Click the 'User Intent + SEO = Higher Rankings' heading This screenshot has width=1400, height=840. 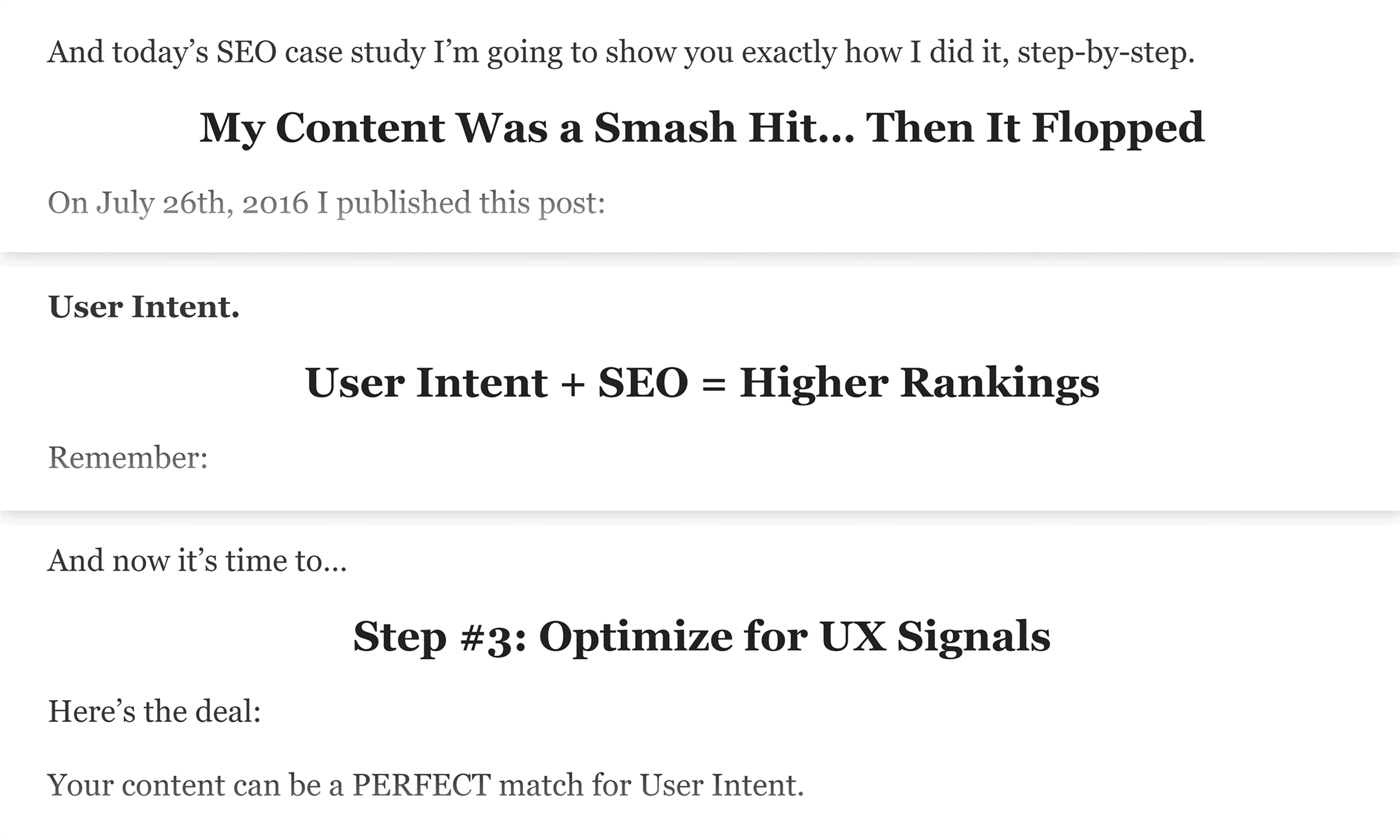(x=702, y=384)
